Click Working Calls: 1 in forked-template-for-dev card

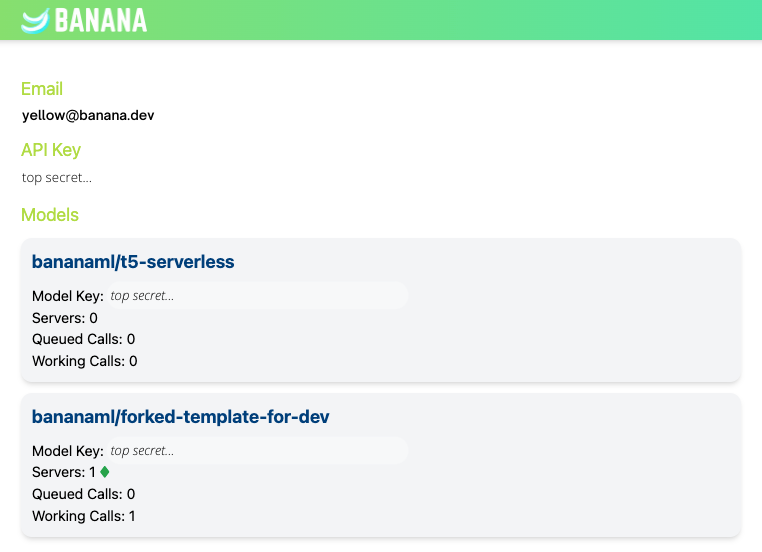[x=84, y=516]
